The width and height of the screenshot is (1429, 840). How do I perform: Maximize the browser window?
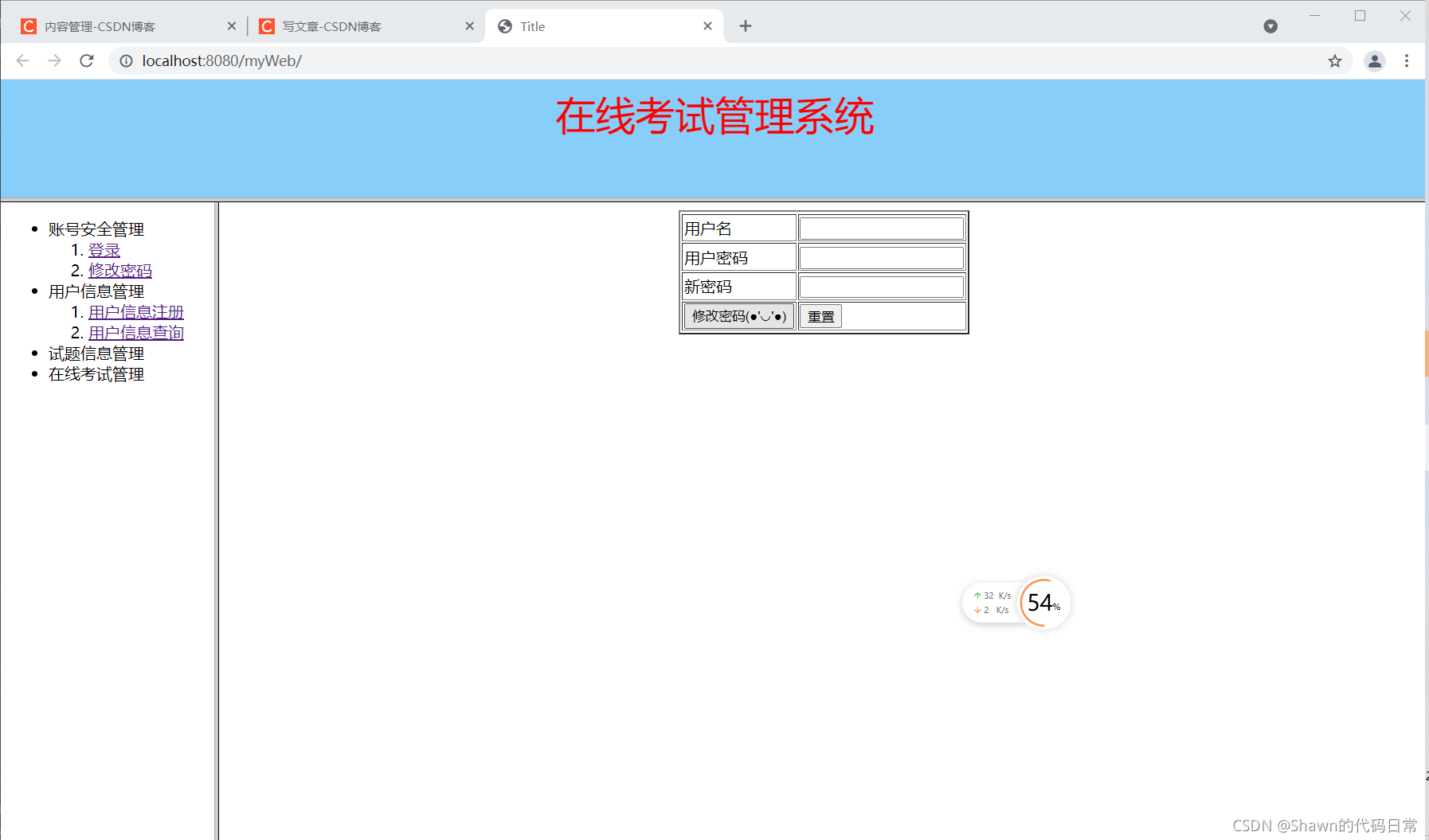pos(1360,16)
